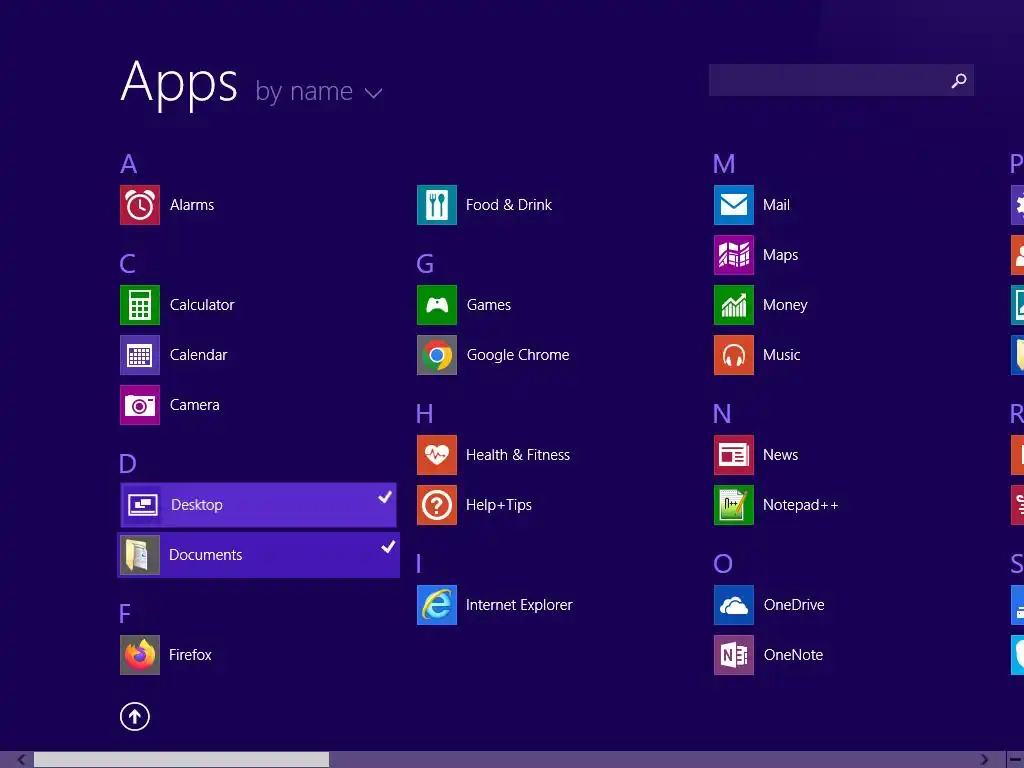
Task: Launch Notepad++ from its icon
Action: (x=734, y=505)
